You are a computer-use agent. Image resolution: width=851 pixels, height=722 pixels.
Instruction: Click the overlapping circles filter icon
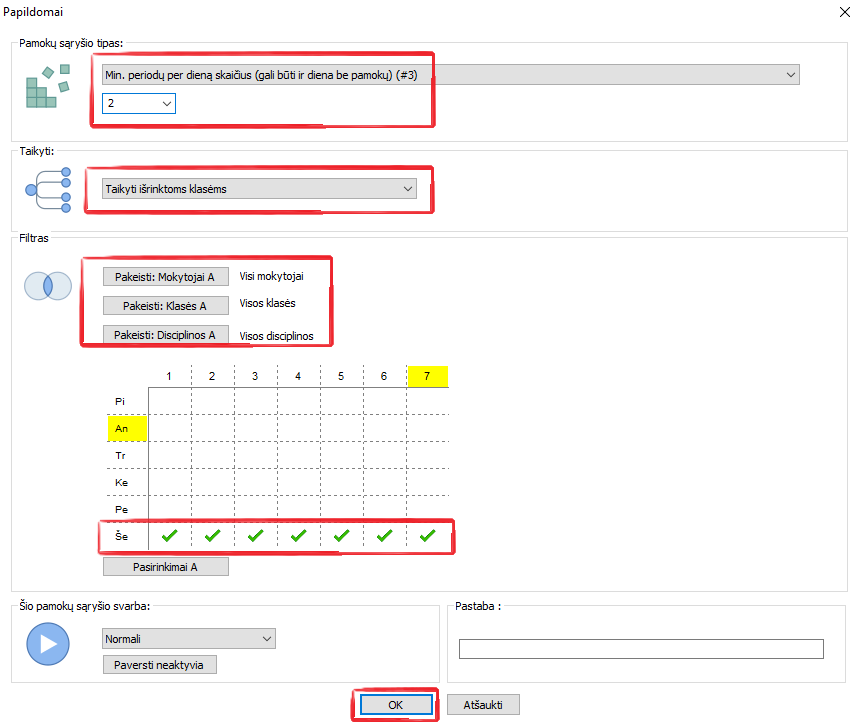(x=47, y=286)
